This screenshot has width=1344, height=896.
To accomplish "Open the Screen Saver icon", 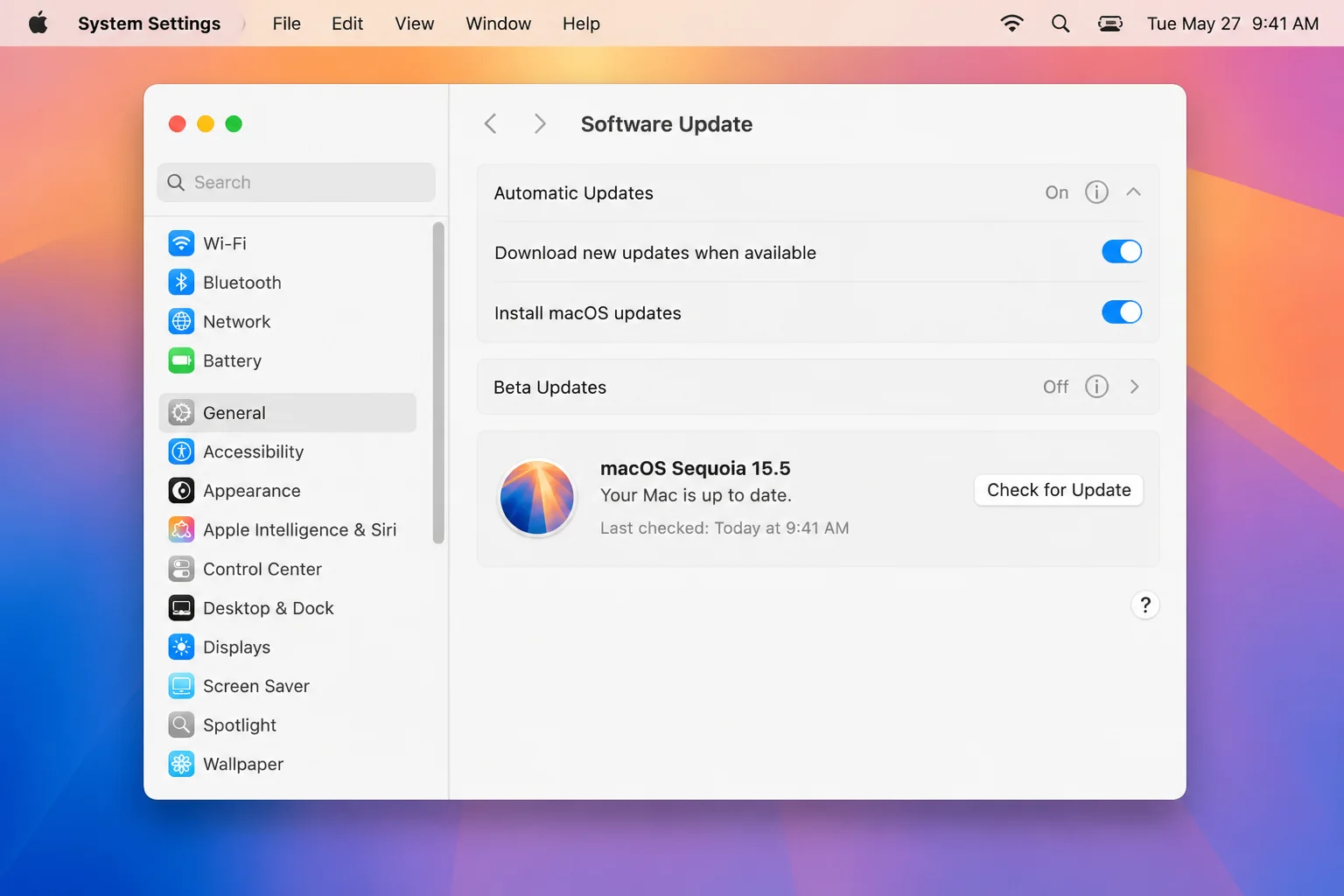I will coord(181,686).
